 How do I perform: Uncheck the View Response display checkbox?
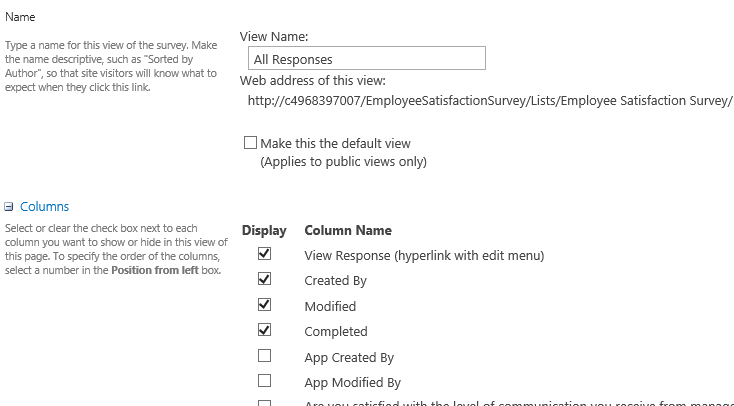(264, 254)
